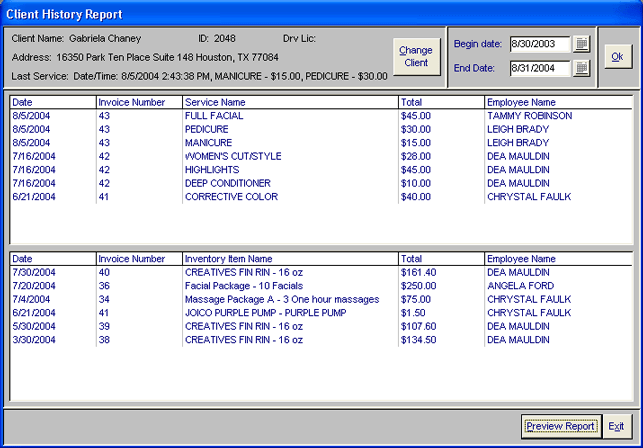Viewport: 643px width, 448px height.
Task: Open the End Date calendar picker
Action: [x=581, y=68]
